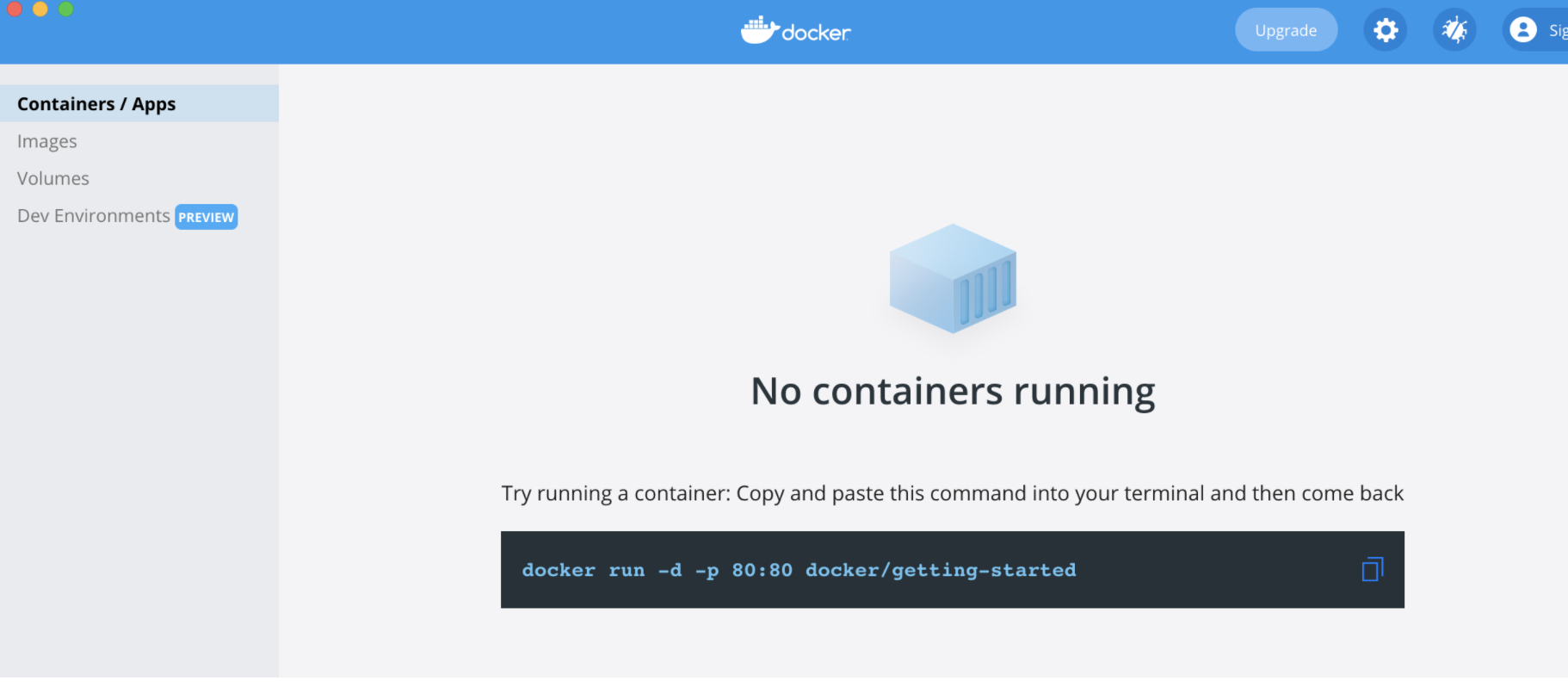Click the PREVIEW badge
The image size is (1568, 687).
pyautogui.click(x=207, y=217)
